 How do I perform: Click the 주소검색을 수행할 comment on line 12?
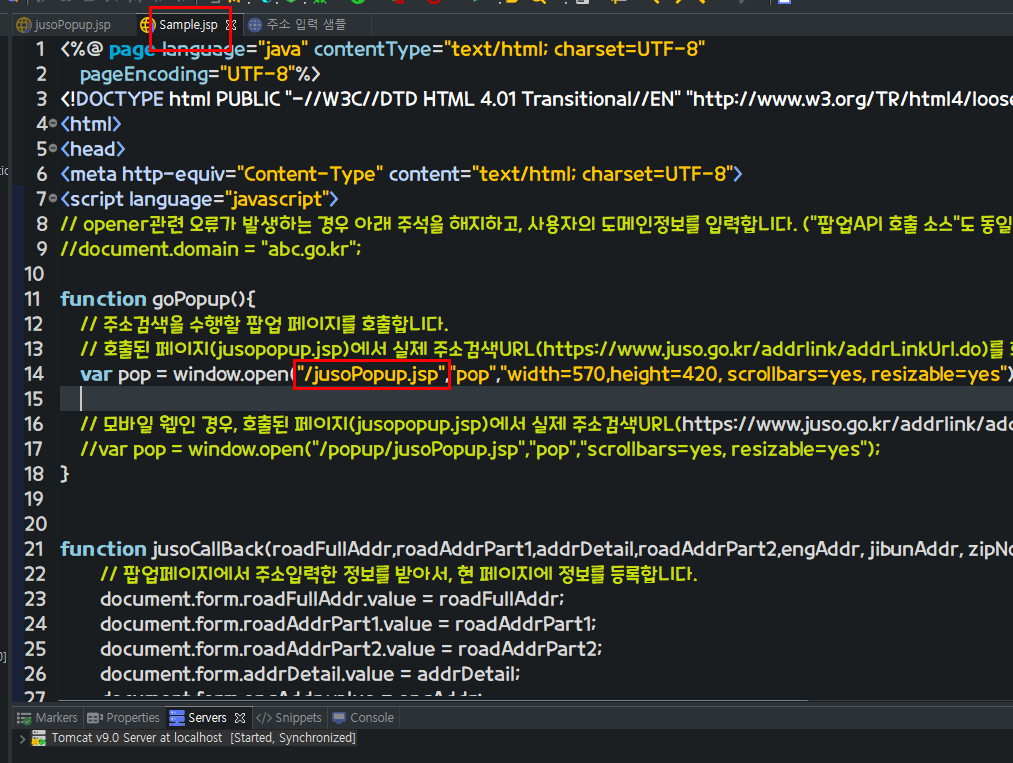264,324
